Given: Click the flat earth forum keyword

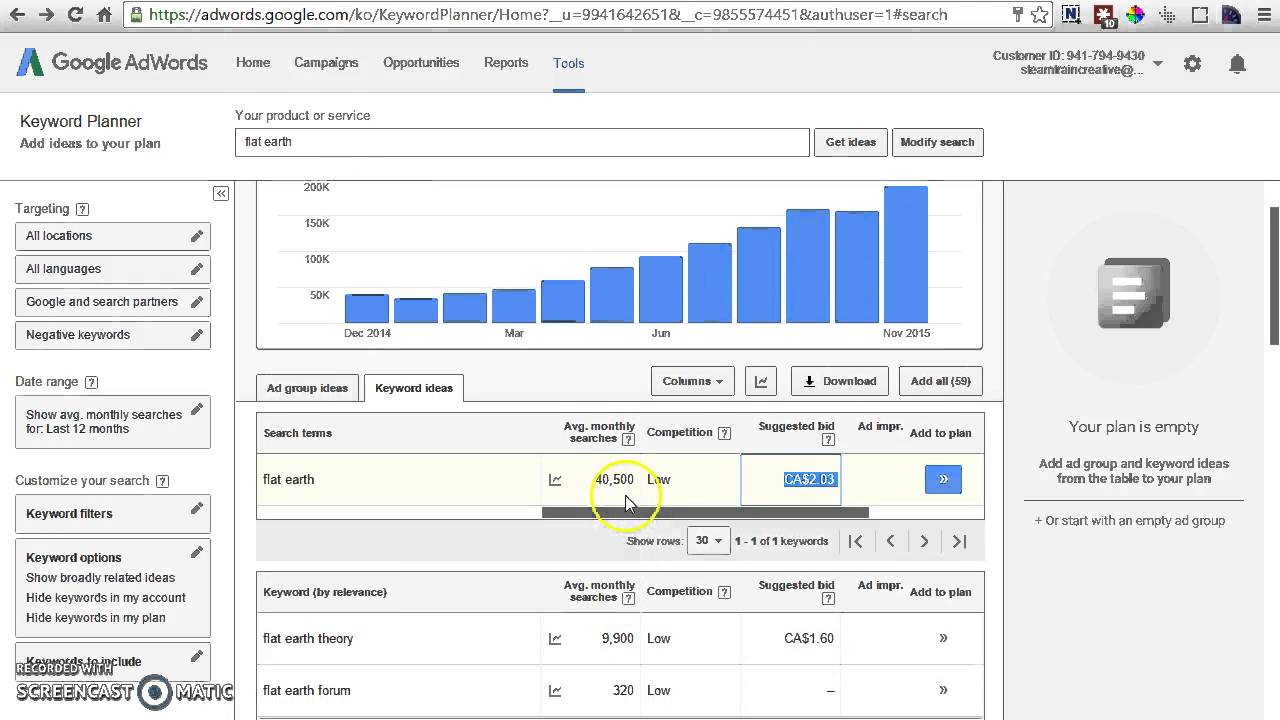Looking at the screenshot, I should coord(307,690).
